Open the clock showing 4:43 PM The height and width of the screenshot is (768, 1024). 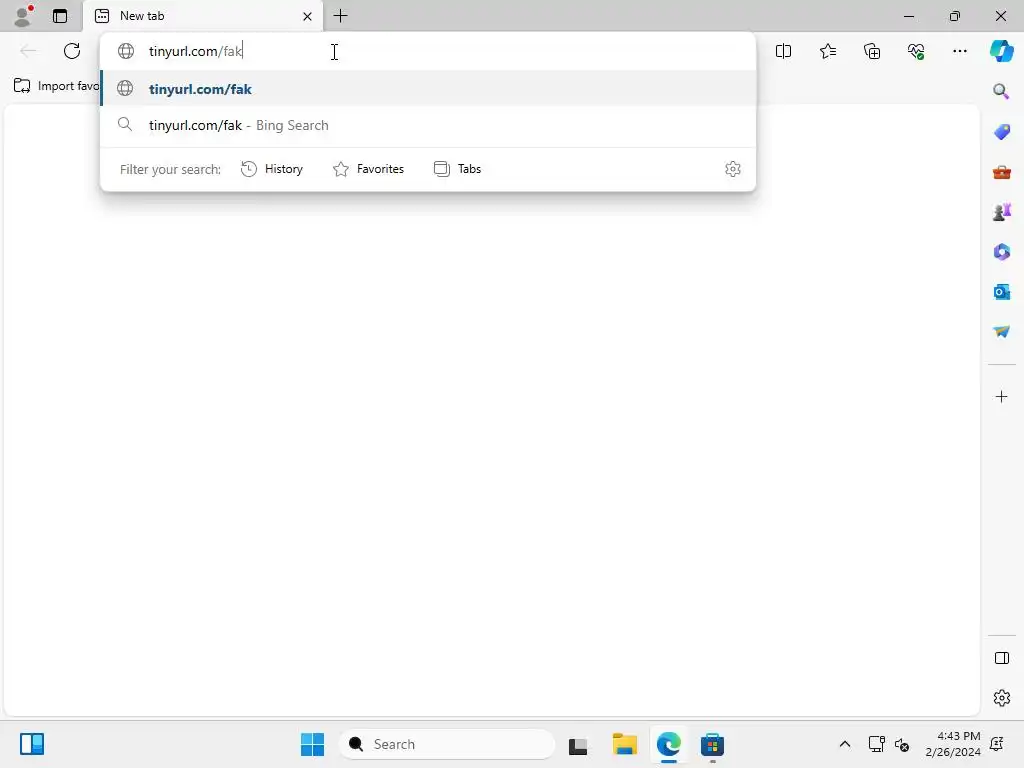[953, 744]
